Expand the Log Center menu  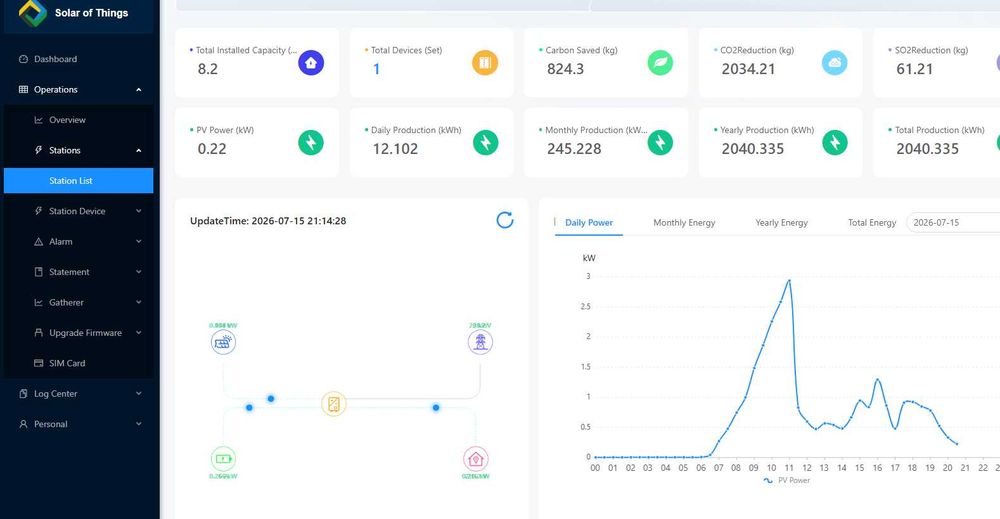[x=78, y=393]
